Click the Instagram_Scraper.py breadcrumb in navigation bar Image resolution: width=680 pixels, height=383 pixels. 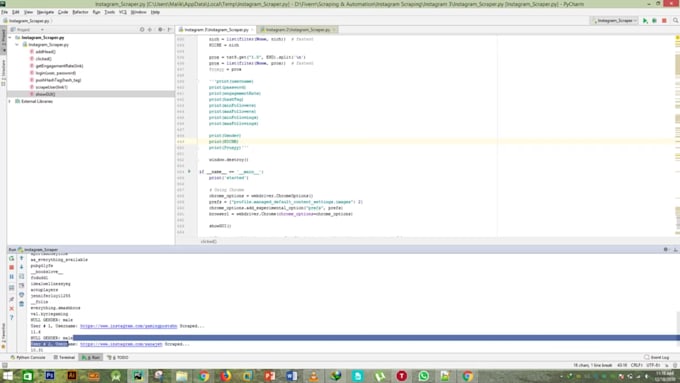pos(27,21)
